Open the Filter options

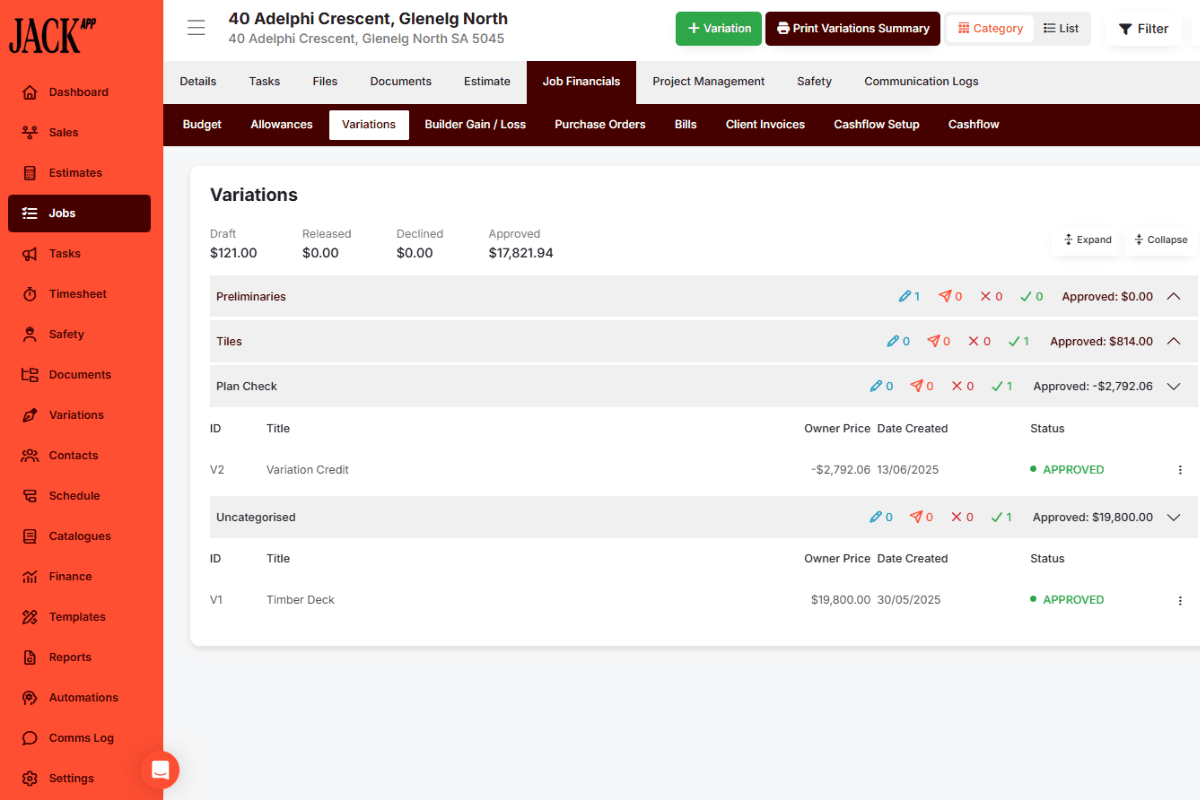1143,29
